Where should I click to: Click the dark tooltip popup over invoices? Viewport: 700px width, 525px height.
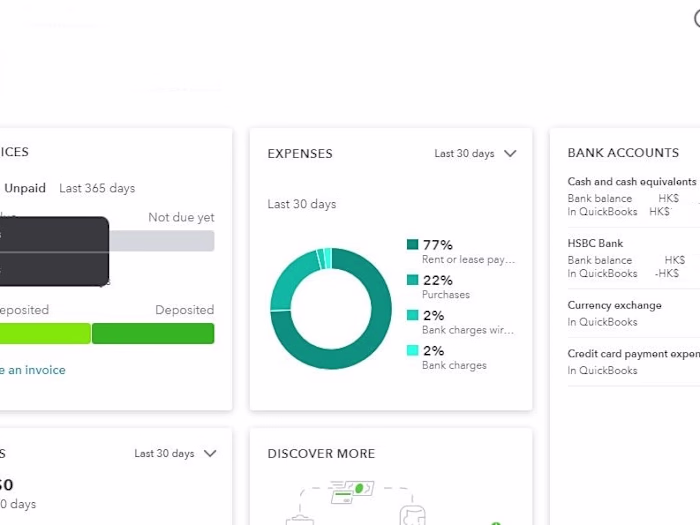(54, 251)
